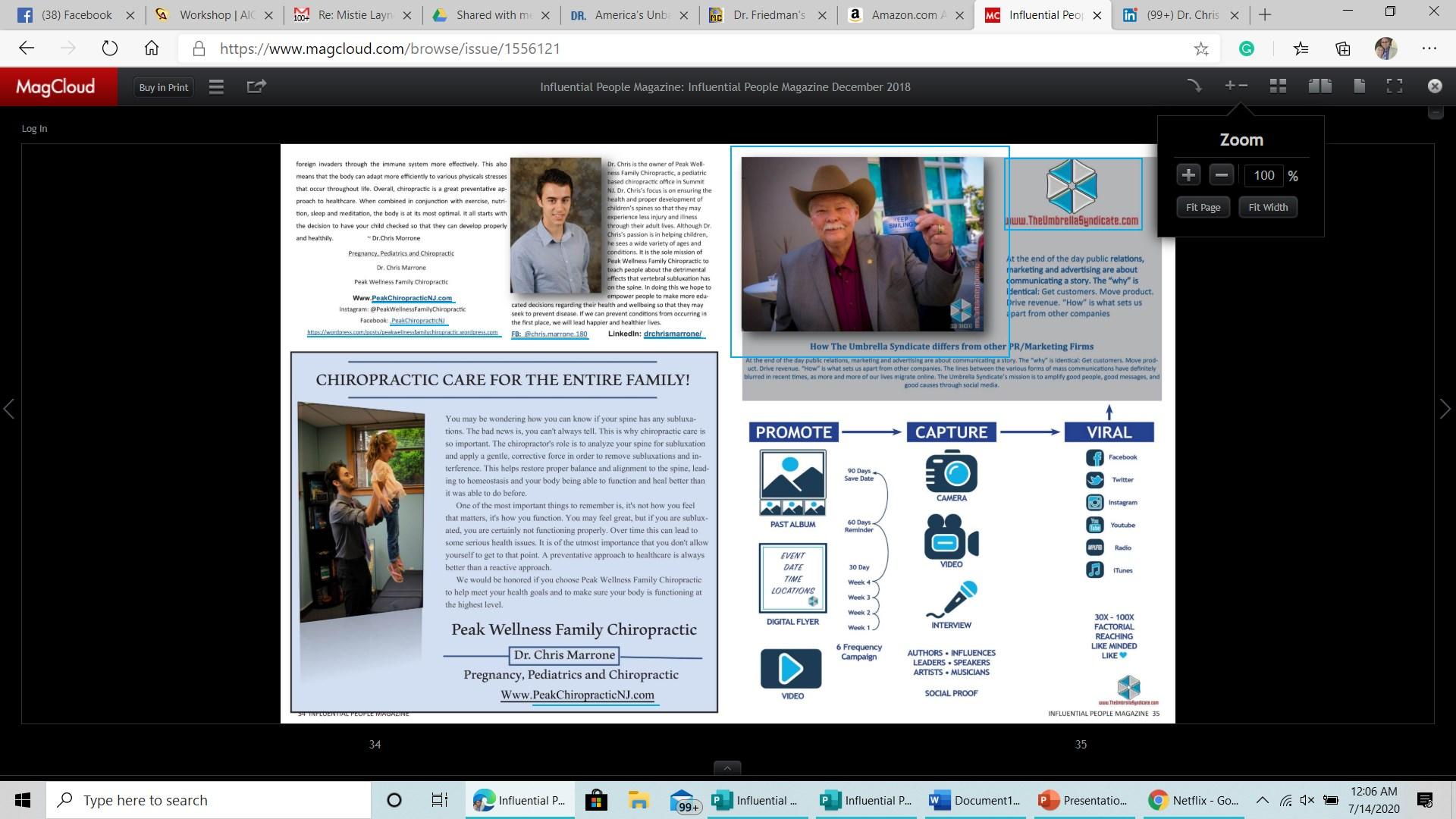Bookmark this page with star icon
Viewport: 1456px width, 819px height.
point(1201,49)
